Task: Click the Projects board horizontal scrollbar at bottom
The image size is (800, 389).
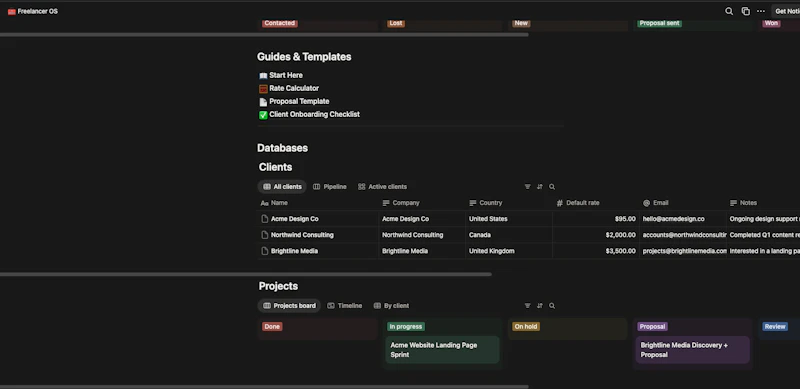Action: tap(264, 387)
